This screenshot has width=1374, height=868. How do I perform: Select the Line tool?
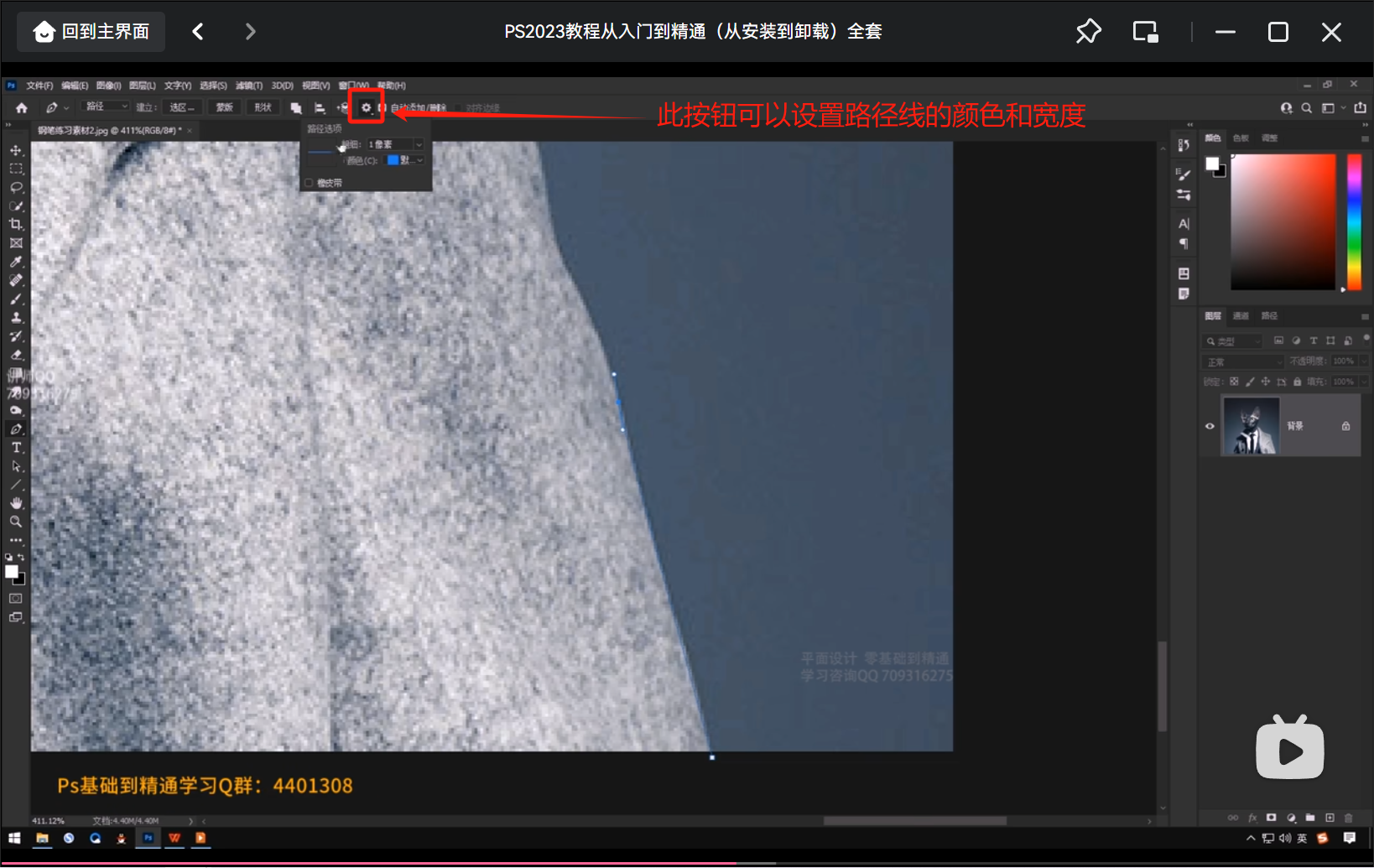click(16, 485)
